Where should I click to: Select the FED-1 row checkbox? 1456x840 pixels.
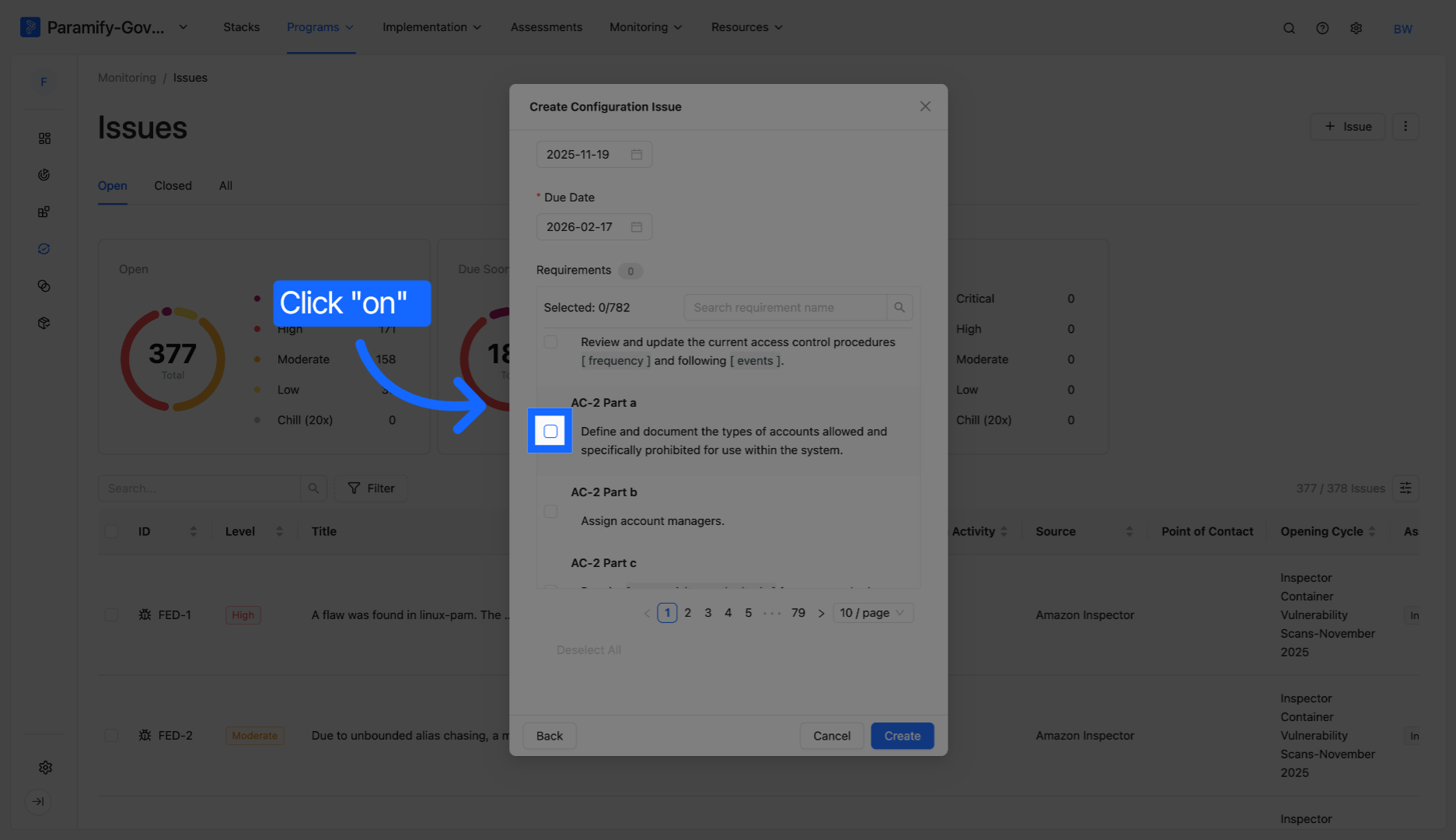click(111, 615)
